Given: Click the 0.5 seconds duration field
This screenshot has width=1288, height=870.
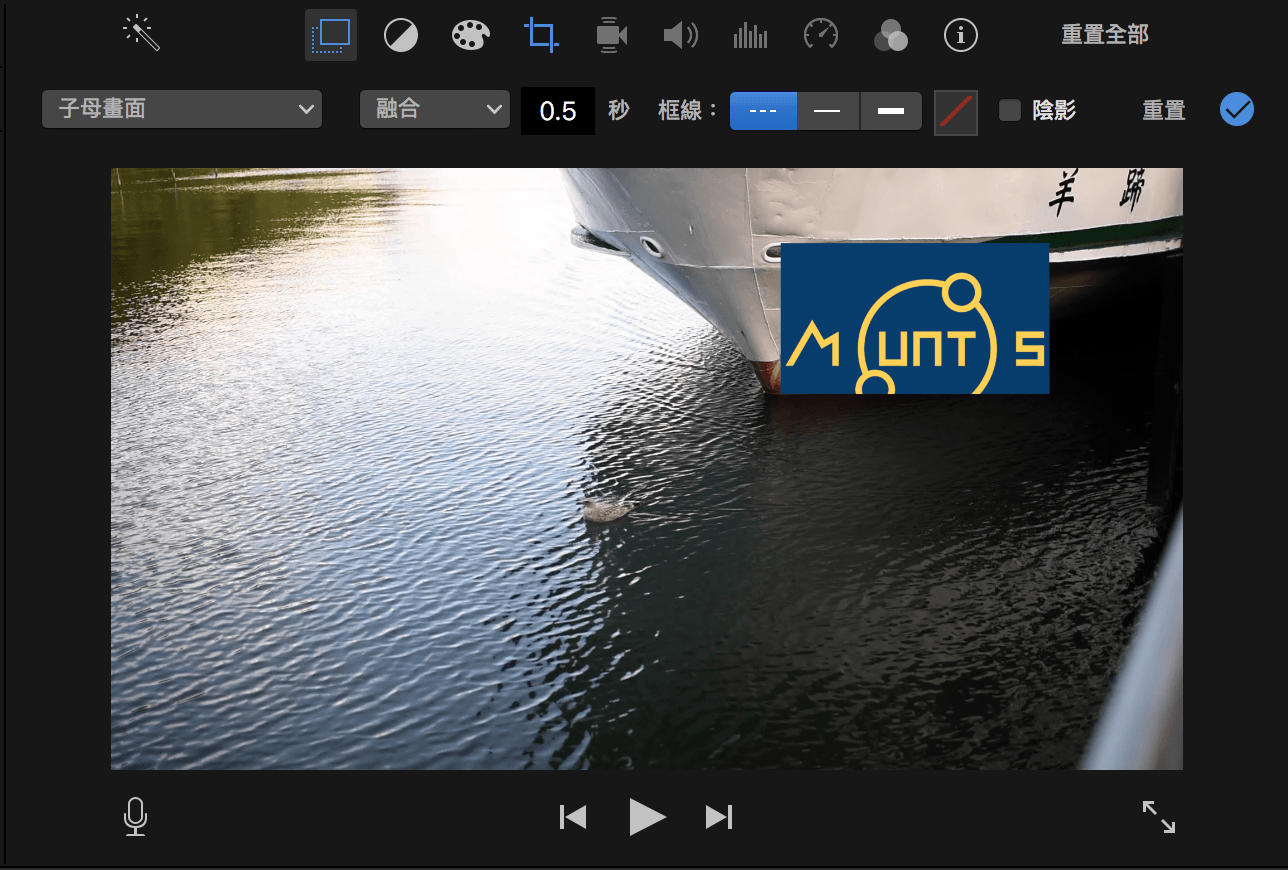Looking at the screenshot, I should point(558,110).
